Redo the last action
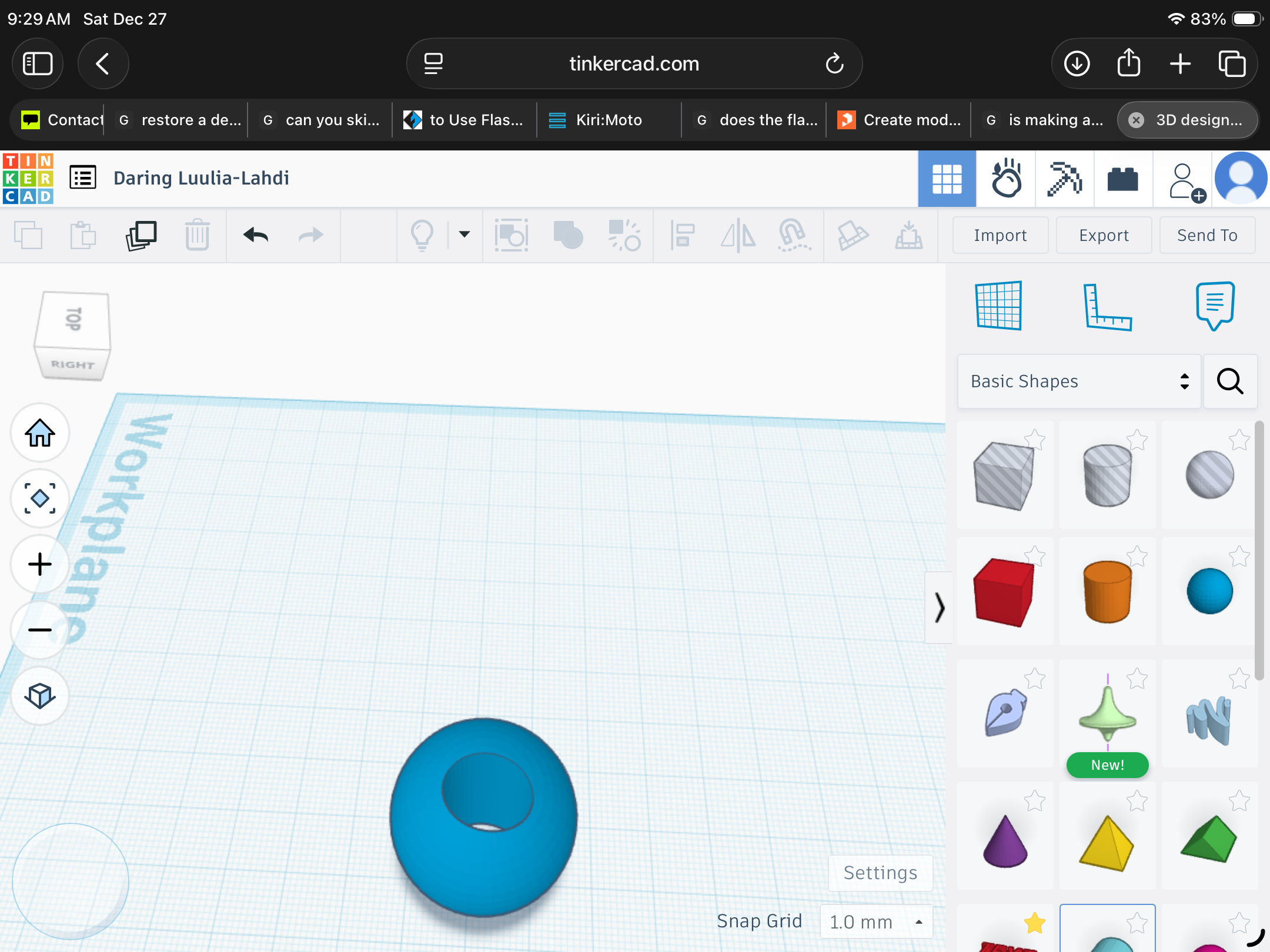 point(311,236)
